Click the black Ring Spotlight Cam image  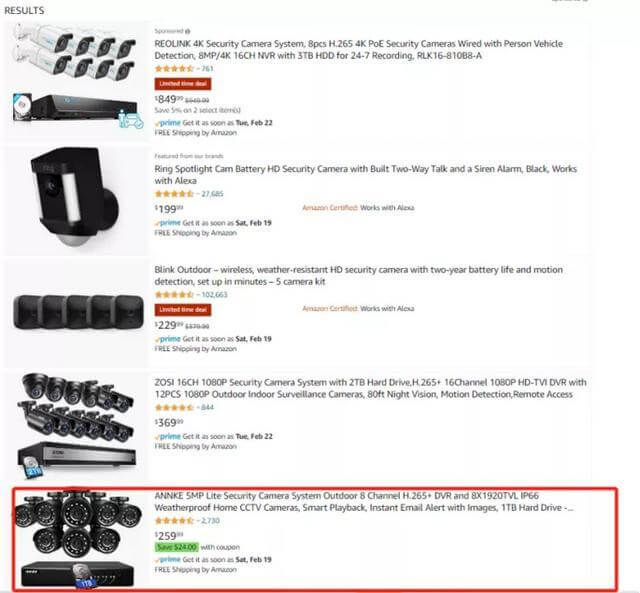pos(75,197)
